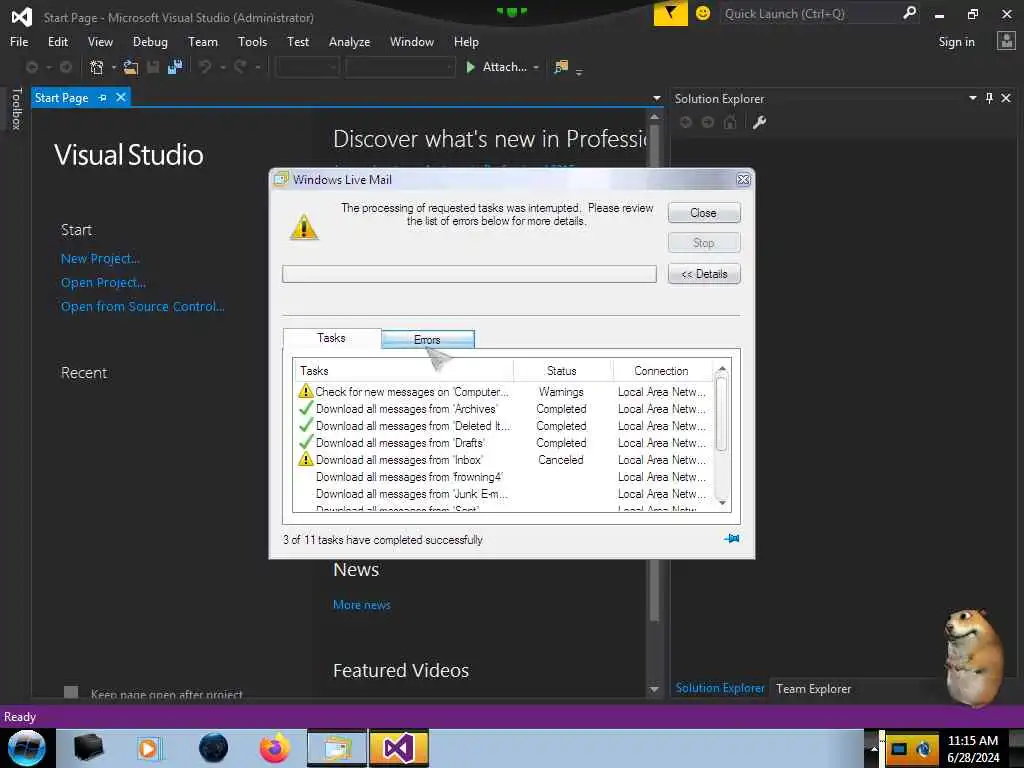Click the Quick Launch search field

pos(810,13)
